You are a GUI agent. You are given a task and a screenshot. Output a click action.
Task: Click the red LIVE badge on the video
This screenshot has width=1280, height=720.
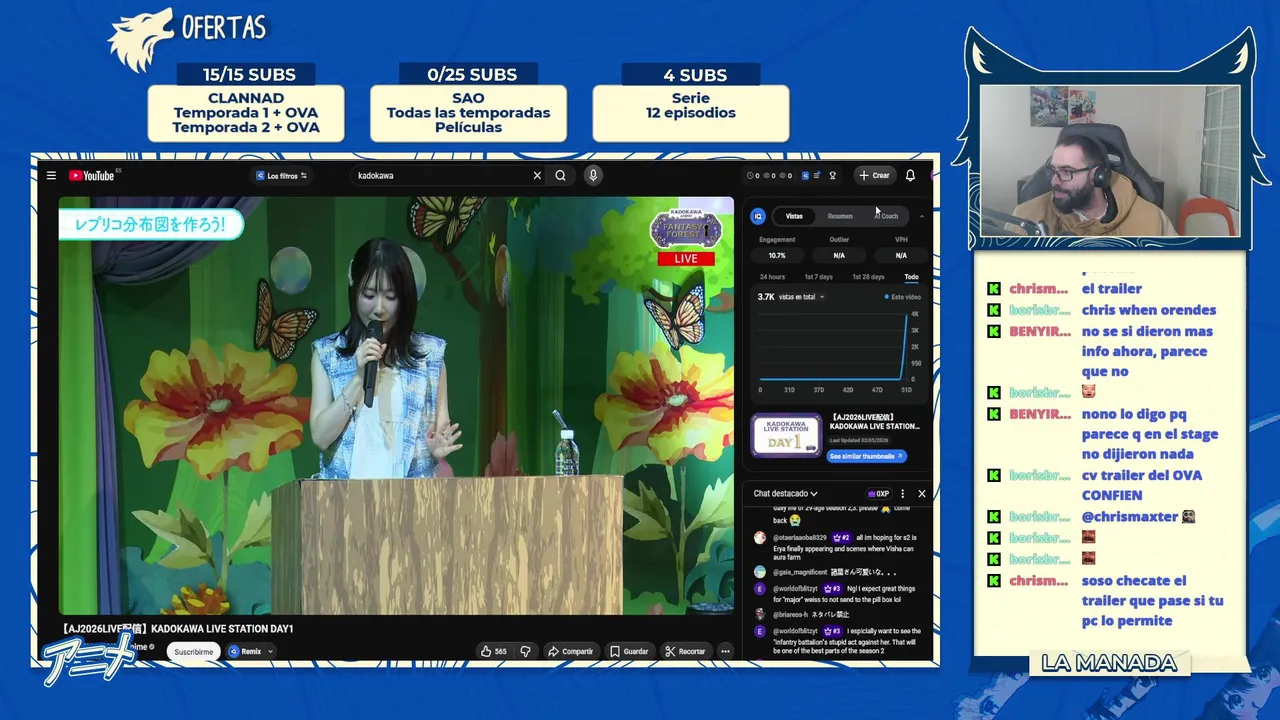click(x=686, y=258)
